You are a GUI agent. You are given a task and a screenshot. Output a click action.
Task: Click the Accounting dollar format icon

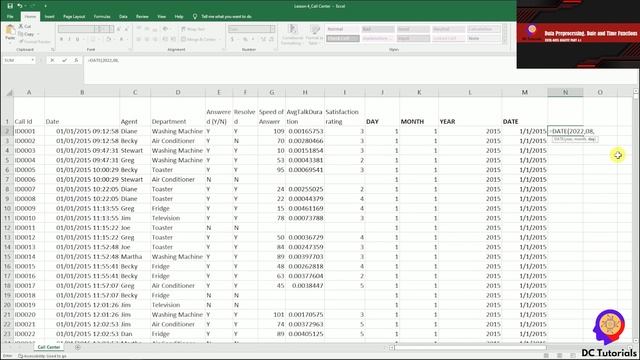pos(232,39)
